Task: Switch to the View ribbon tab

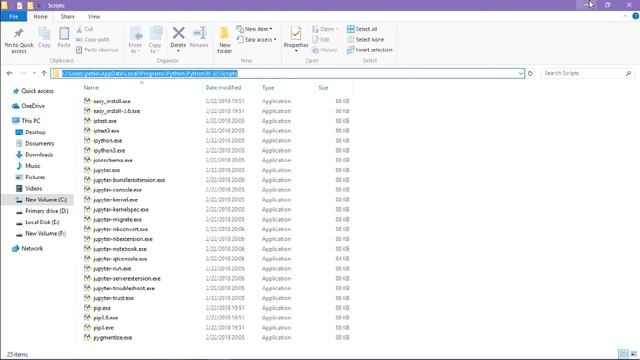Action: (94, 16)
